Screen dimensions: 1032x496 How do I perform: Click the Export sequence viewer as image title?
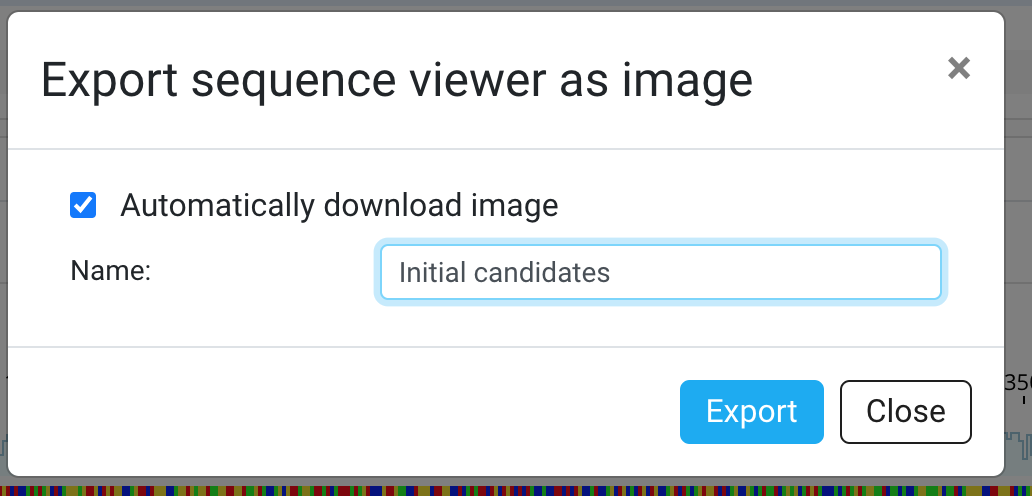point(397,80)
